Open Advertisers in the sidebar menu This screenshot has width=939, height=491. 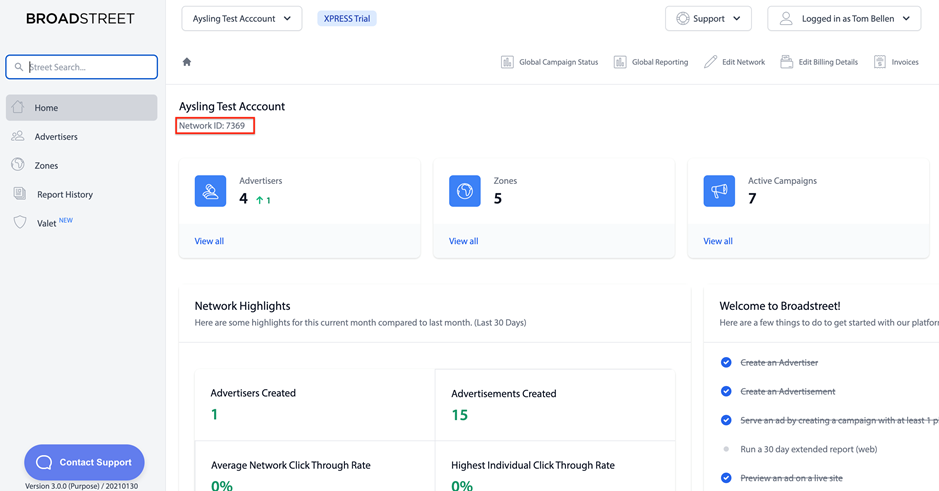[x=56, y=137]
